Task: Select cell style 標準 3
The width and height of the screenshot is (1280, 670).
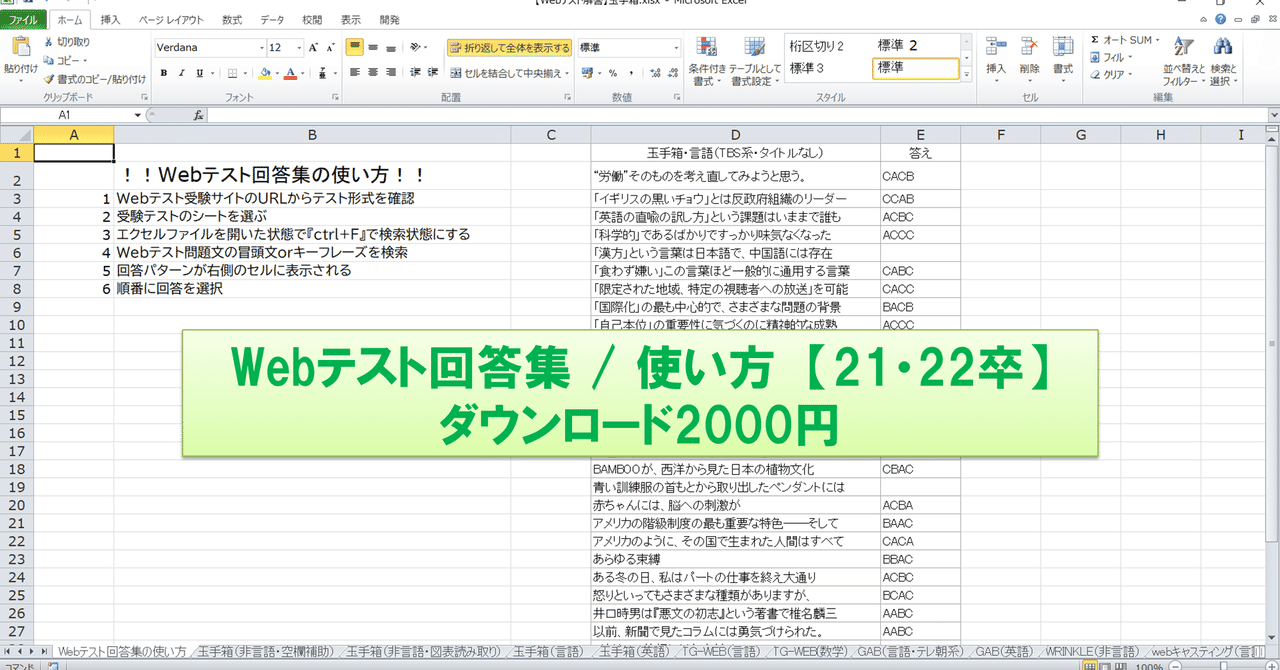Action: [808, 67]
